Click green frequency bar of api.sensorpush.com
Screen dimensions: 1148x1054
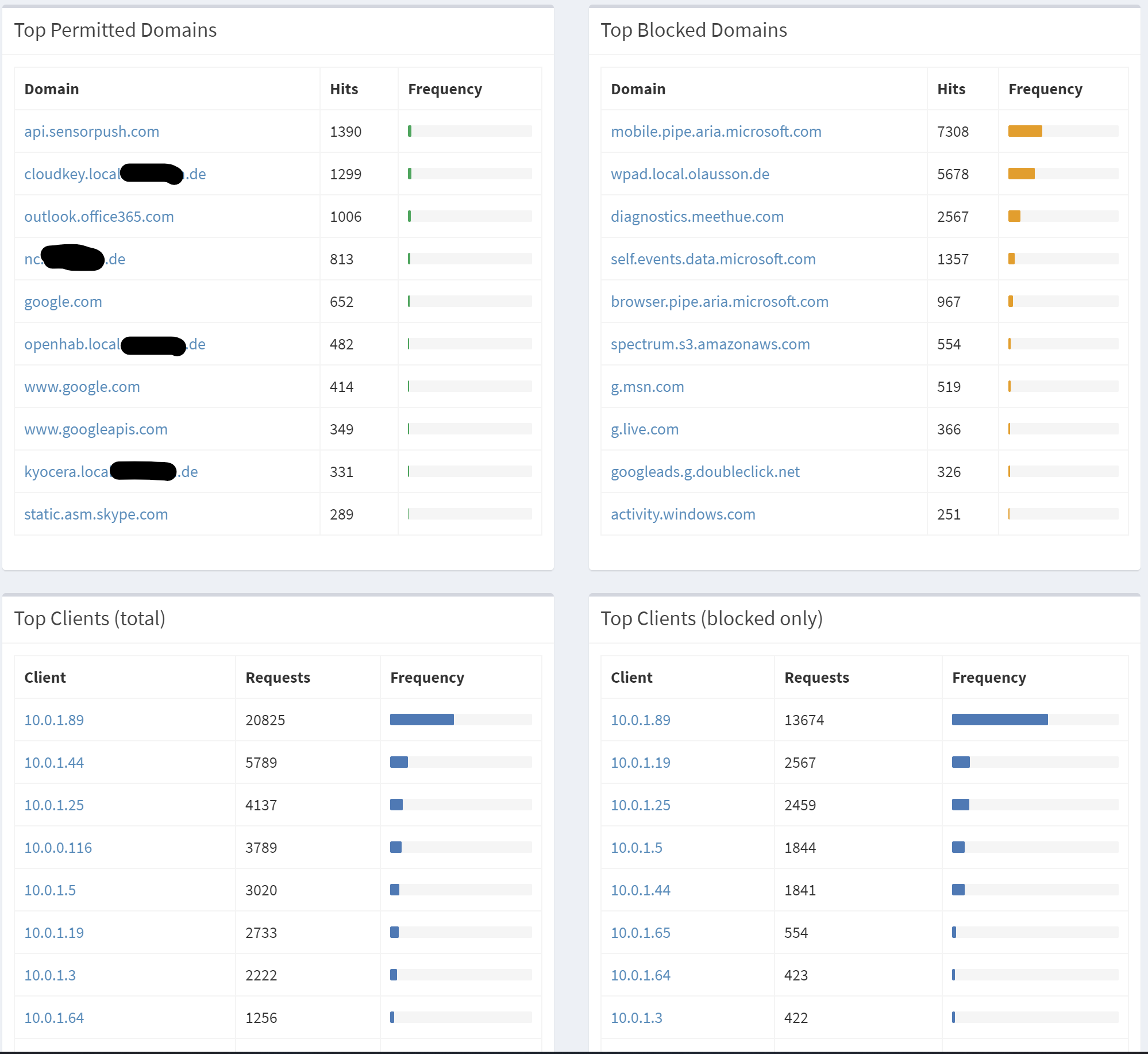coord(410,131)
